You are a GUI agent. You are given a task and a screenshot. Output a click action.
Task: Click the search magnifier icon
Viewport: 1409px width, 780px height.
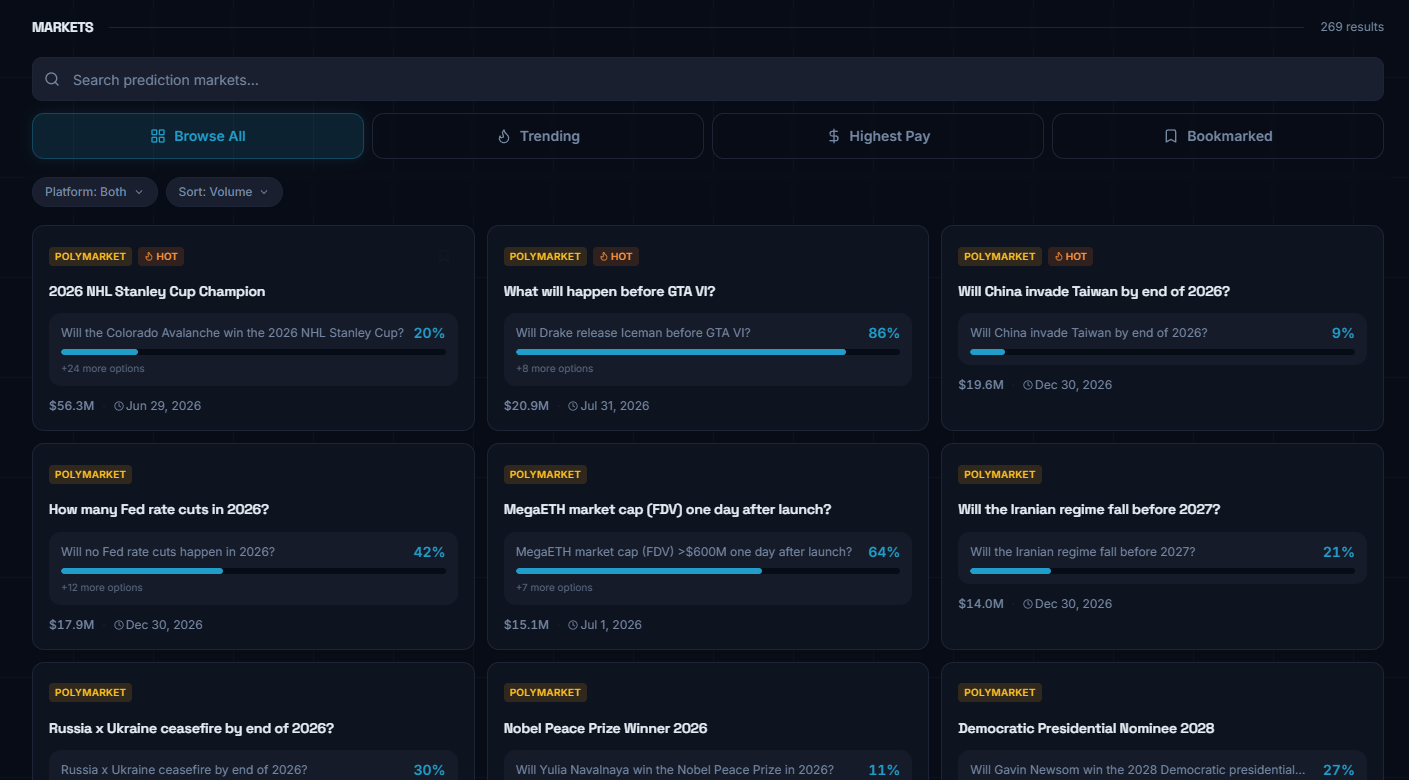point(52,79)
